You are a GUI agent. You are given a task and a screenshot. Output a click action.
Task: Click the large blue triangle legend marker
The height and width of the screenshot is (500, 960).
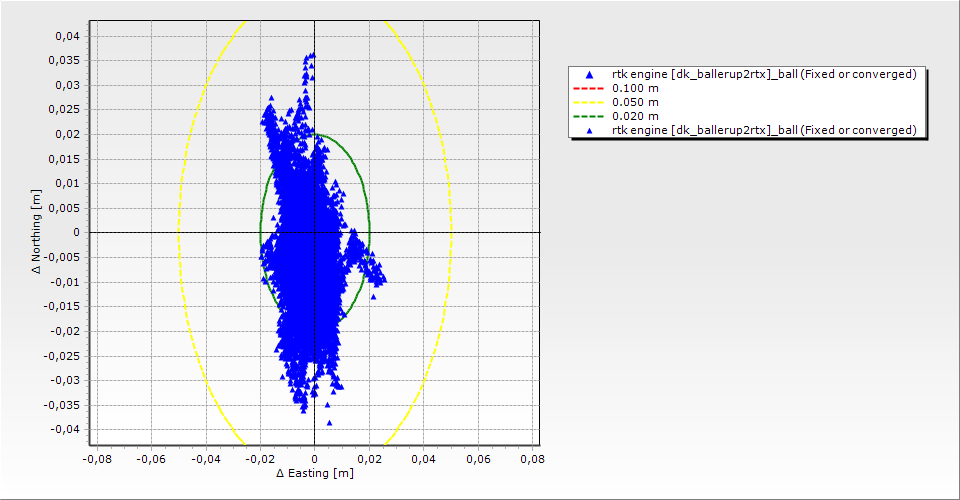(x=590, y=75)
